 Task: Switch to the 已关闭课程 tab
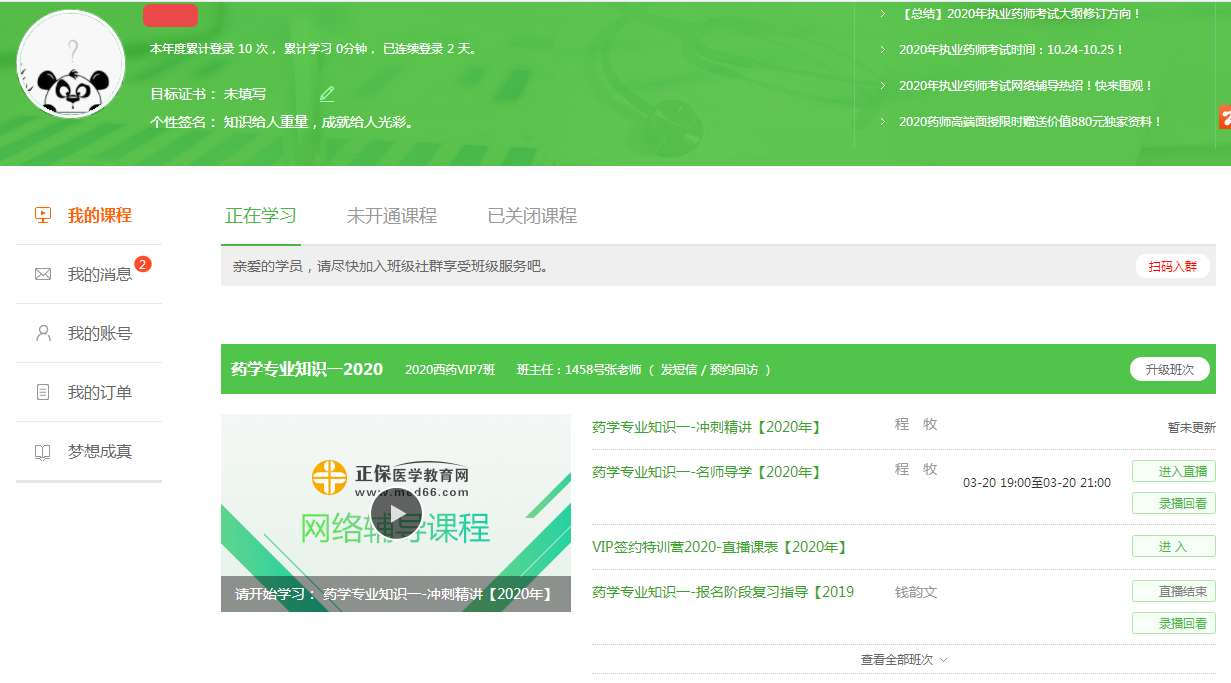(531, 216)
